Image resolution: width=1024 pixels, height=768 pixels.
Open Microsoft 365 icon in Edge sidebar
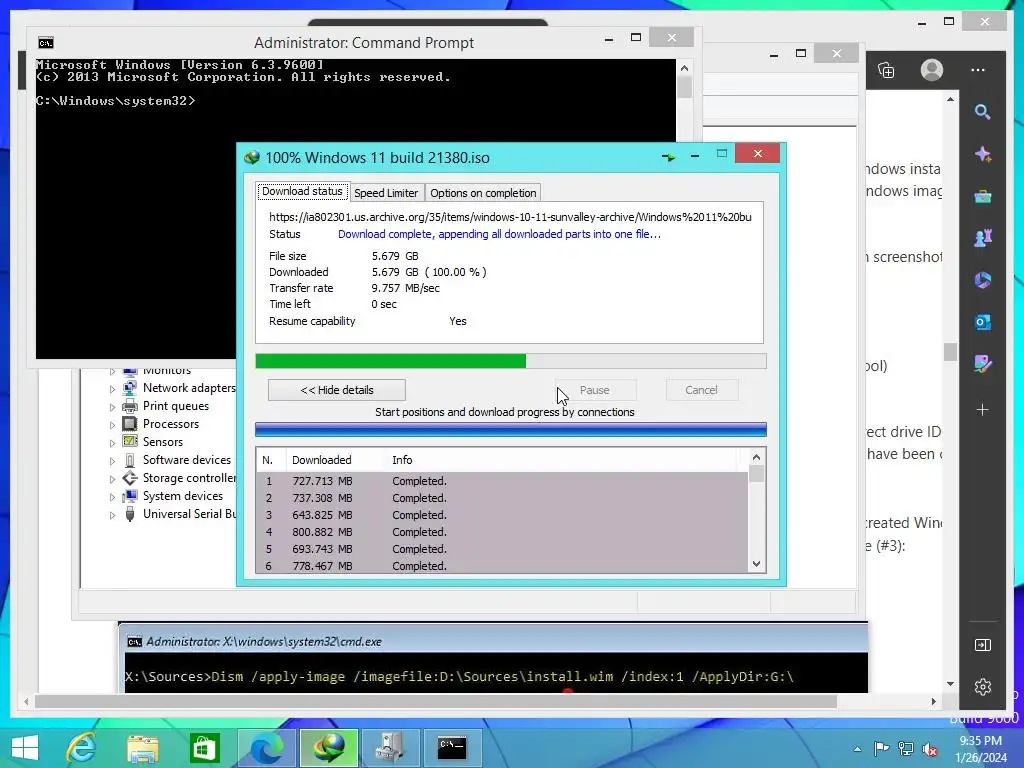(x=982, y=280)
